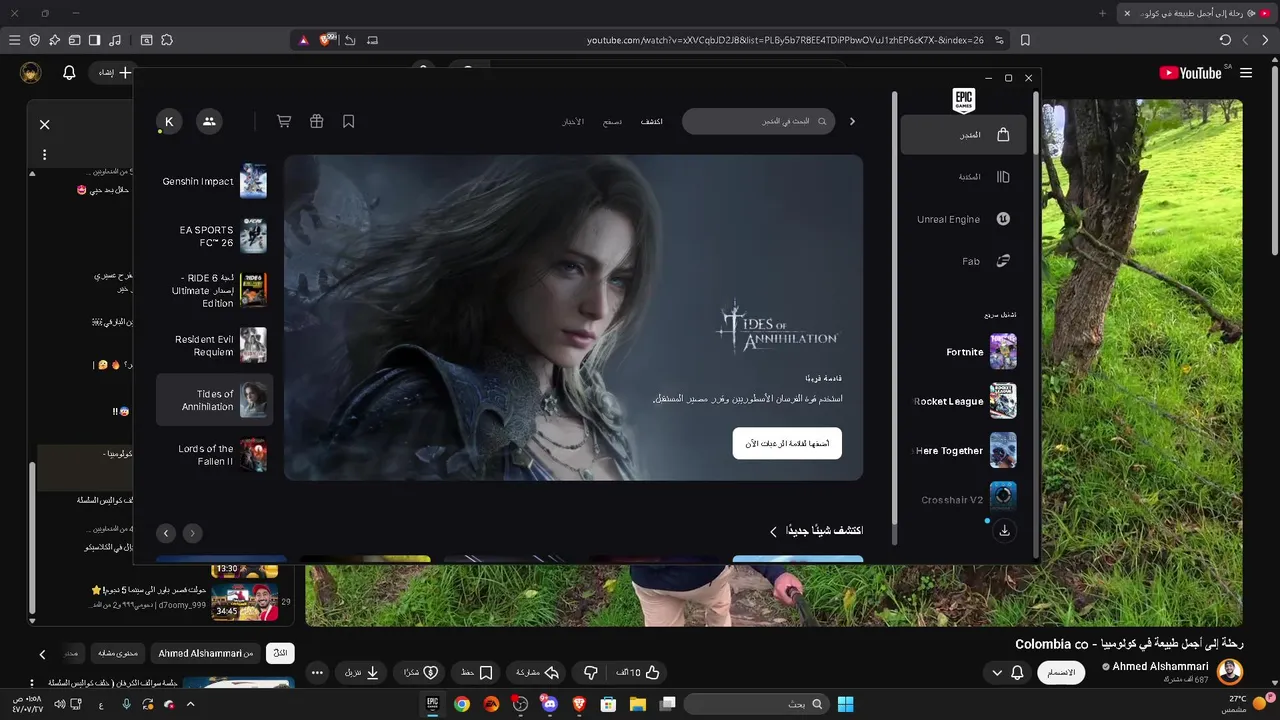Click the Tides of Annihilation hero banner

coord(573,317)
